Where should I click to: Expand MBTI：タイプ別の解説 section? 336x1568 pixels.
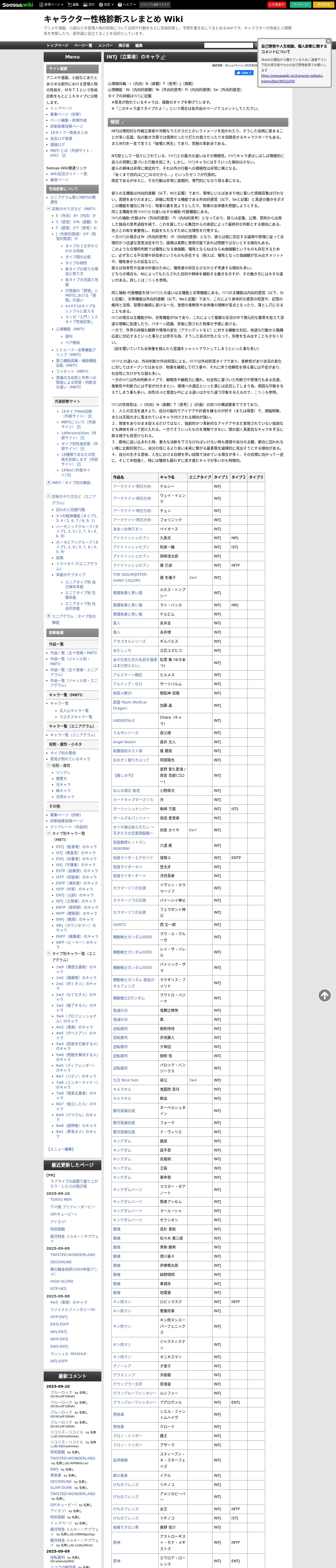48,482
